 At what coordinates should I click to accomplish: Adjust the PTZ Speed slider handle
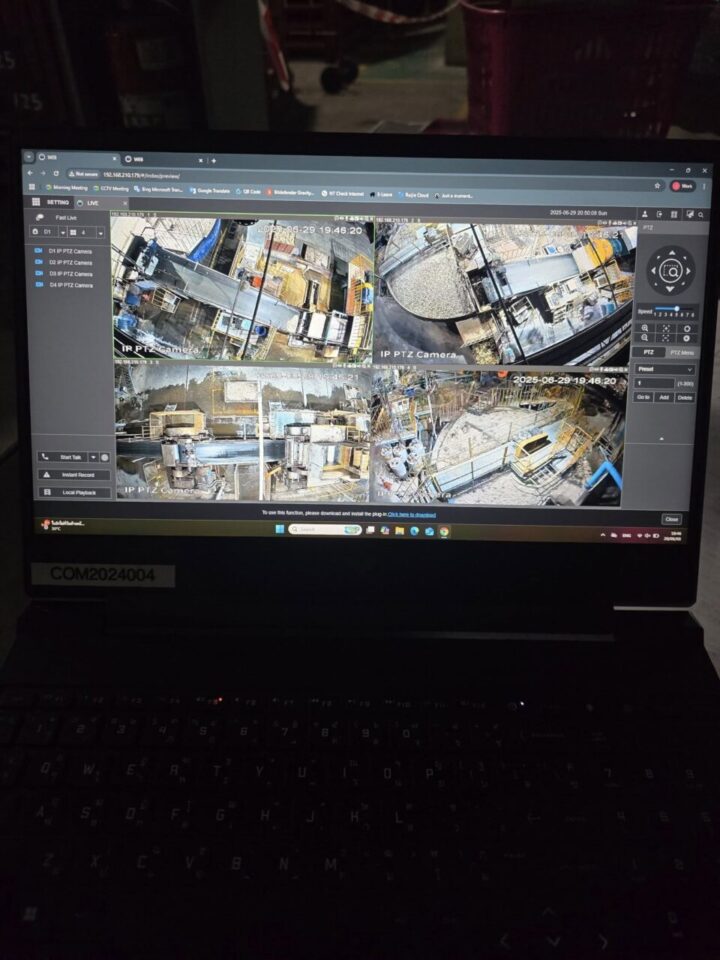pos(677,308)
